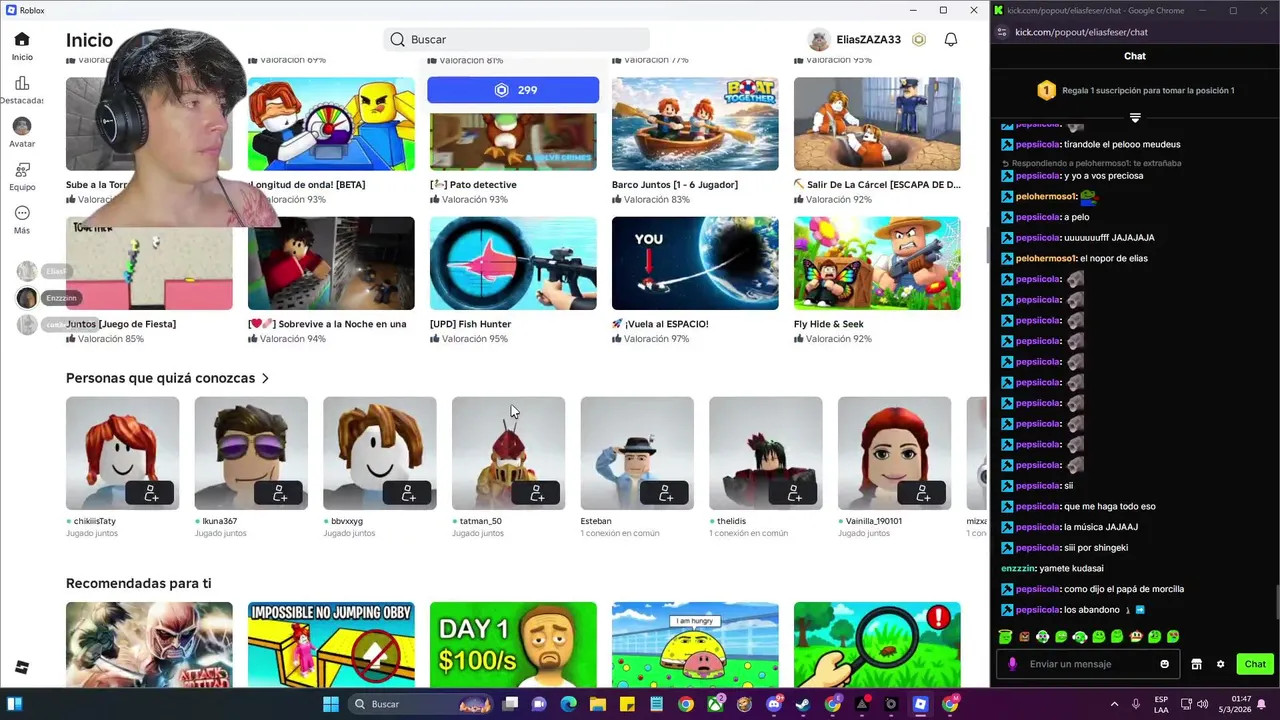The width and height of the screenshot is (1280, 720).
Task: Open the IMPOSSIBLE NO JUMPING OBBY thumbnail
Action: point(331,644)
